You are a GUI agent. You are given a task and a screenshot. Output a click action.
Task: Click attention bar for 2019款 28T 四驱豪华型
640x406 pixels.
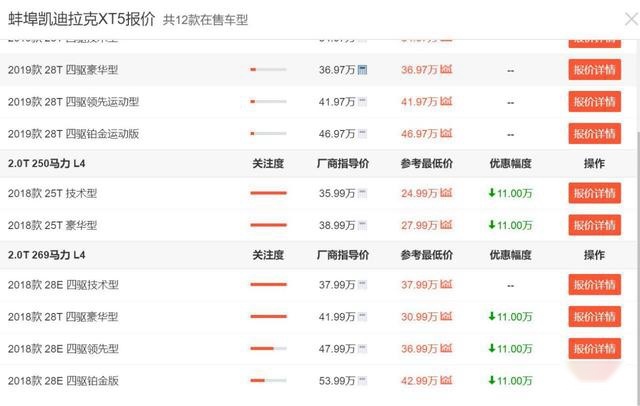click(269, 70)
